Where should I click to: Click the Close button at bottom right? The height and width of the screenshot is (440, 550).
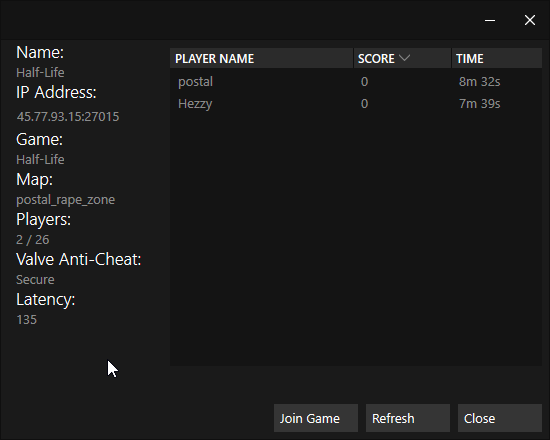tap(500, 418)
